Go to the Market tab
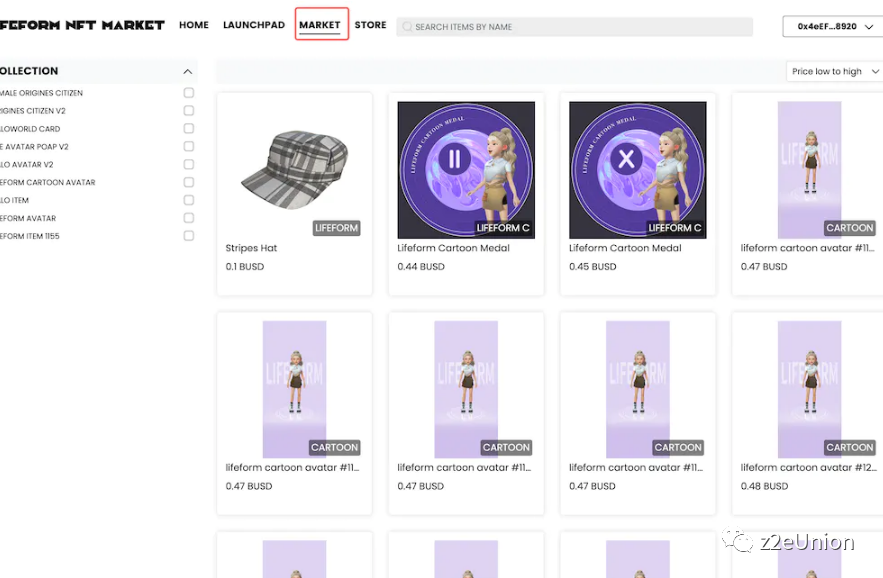 [320, 25]
